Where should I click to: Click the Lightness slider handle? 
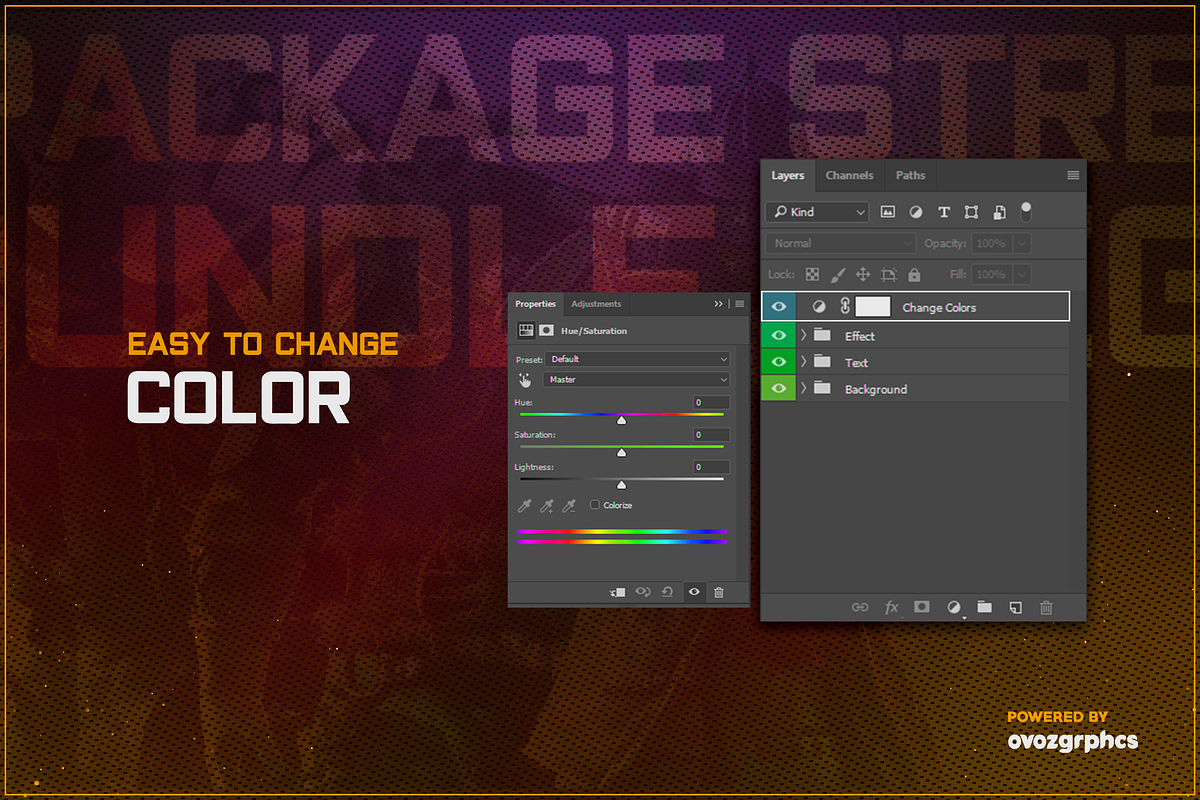(x=621, y=485)
